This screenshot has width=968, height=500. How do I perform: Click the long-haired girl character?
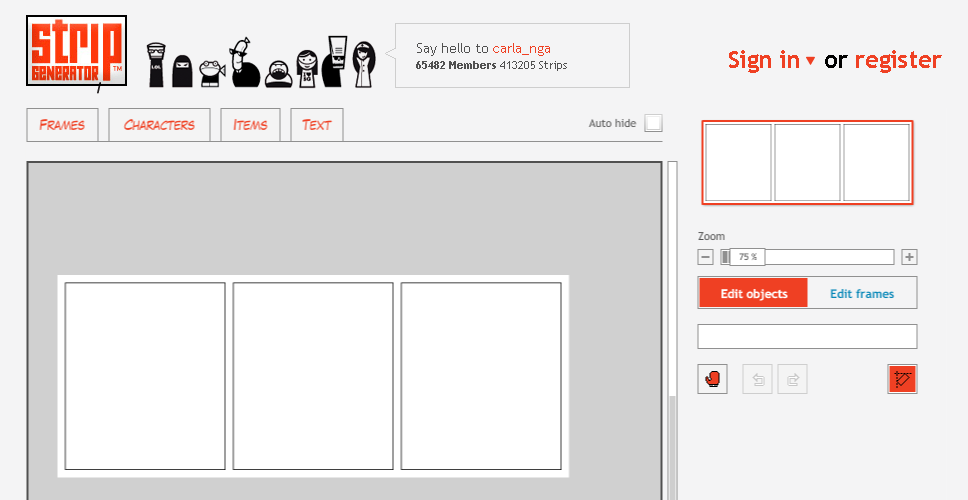(364, 64)
